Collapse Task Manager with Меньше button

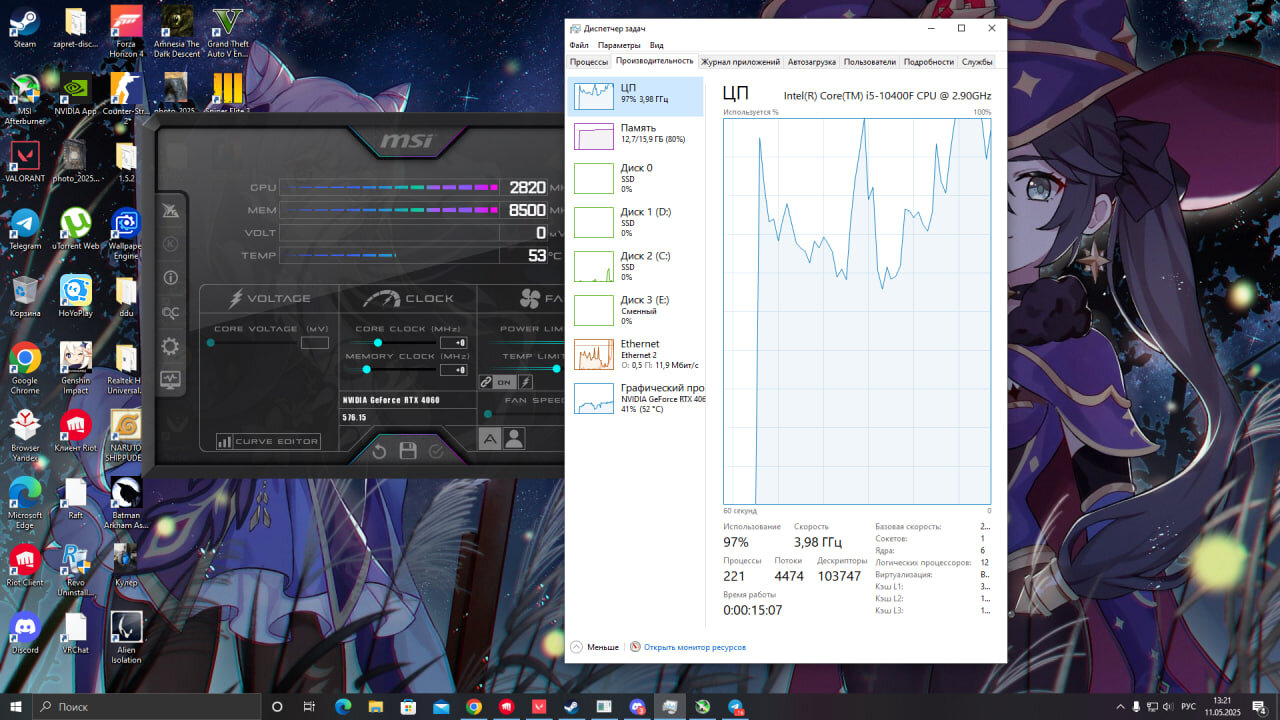[x=595, y=647]
